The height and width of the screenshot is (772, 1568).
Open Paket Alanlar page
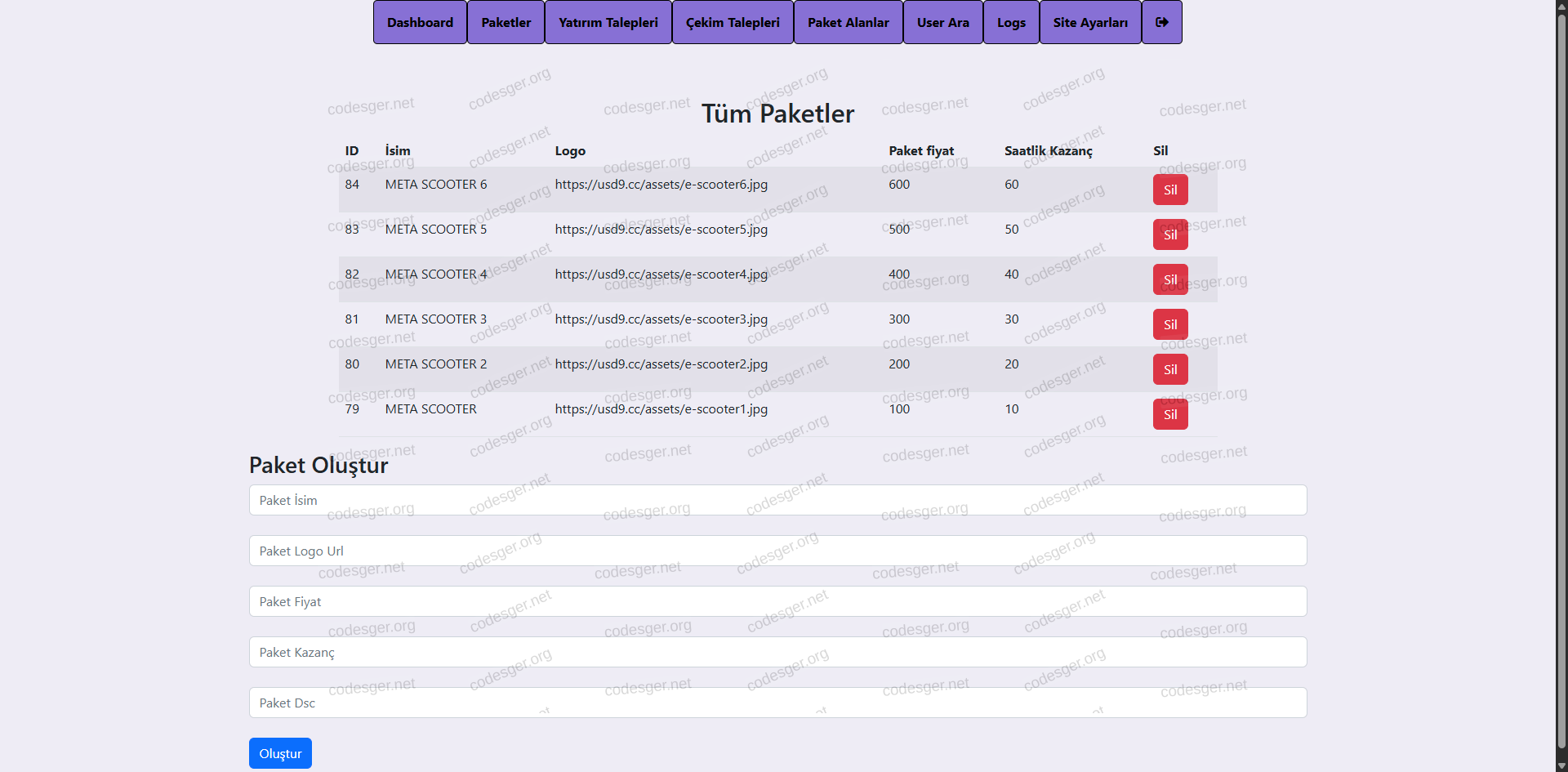click(848, 22)
